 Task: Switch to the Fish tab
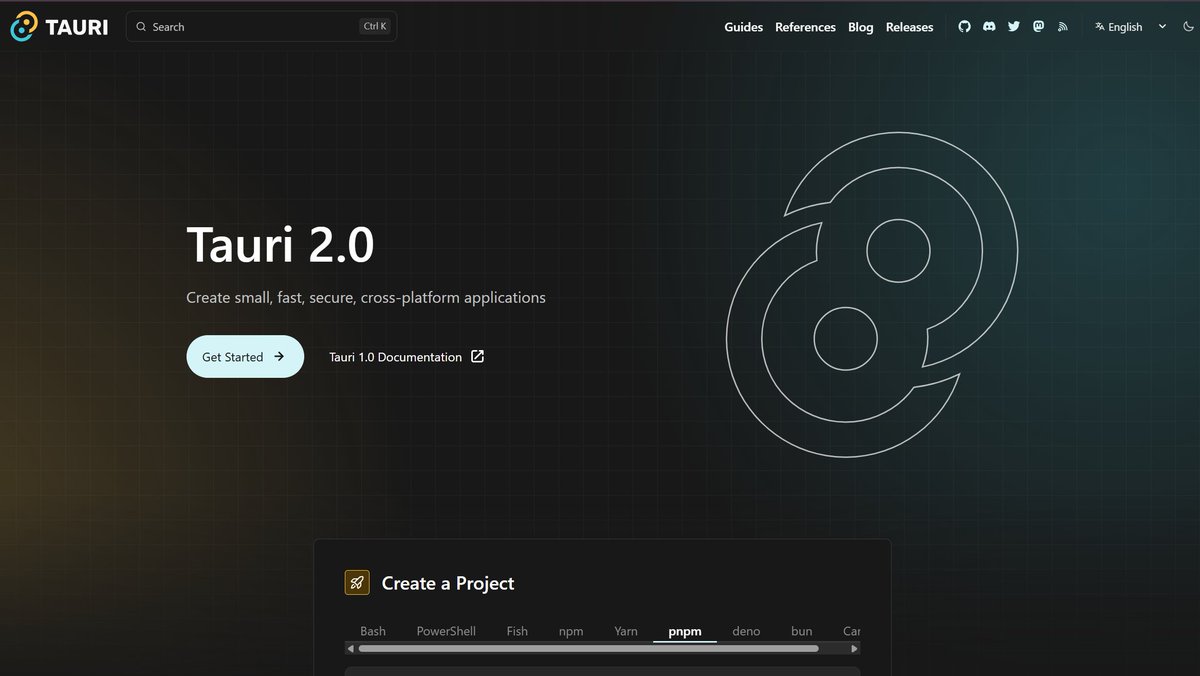pyautogui.click(x=517, y=631)
